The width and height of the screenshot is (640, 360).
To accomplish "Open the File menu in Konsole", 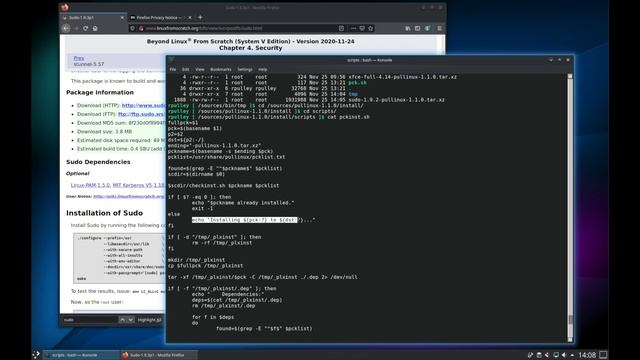I will [173, 69].
